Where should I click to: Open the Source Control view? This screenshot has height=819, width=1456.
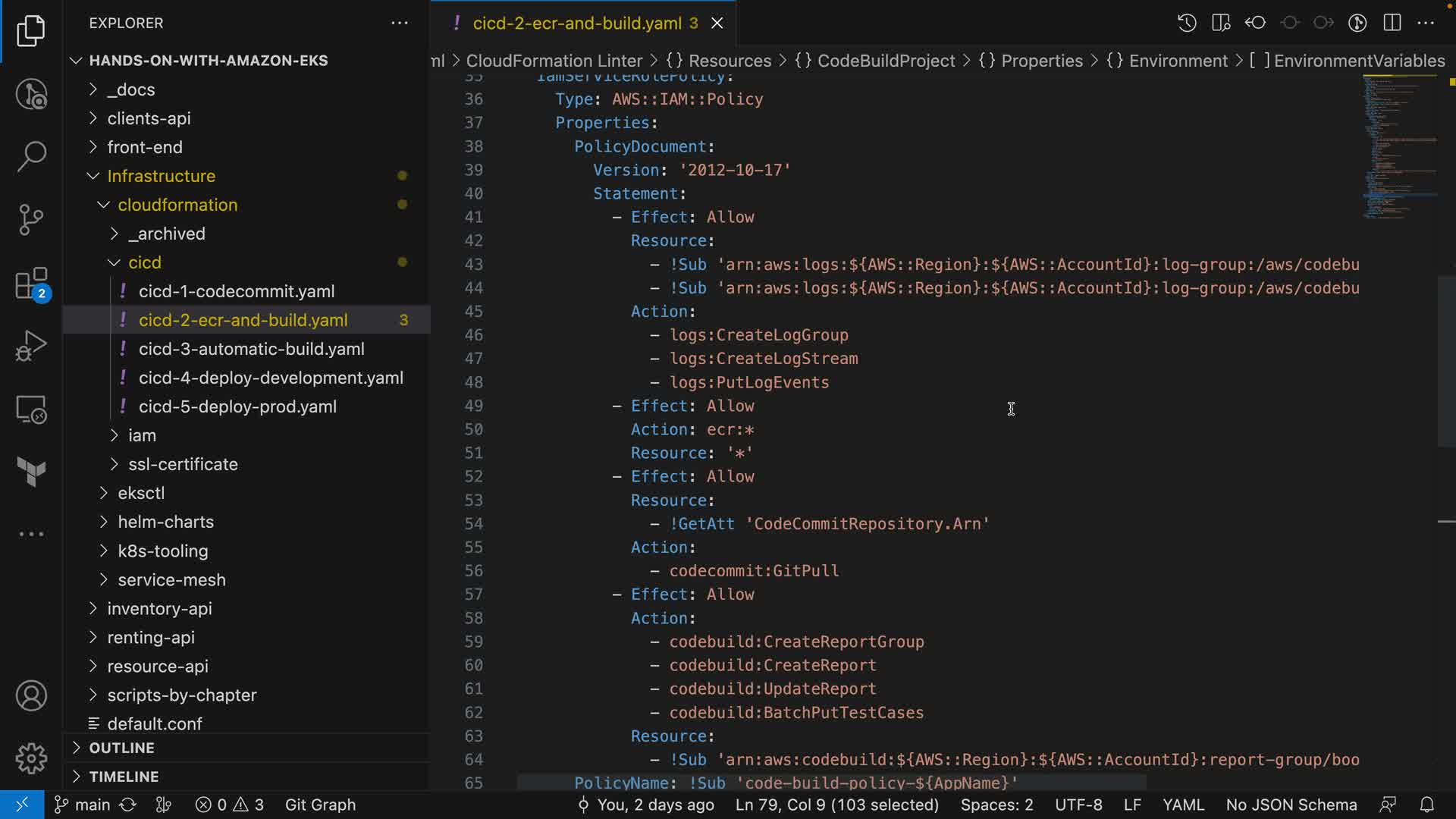coord(31,220)
